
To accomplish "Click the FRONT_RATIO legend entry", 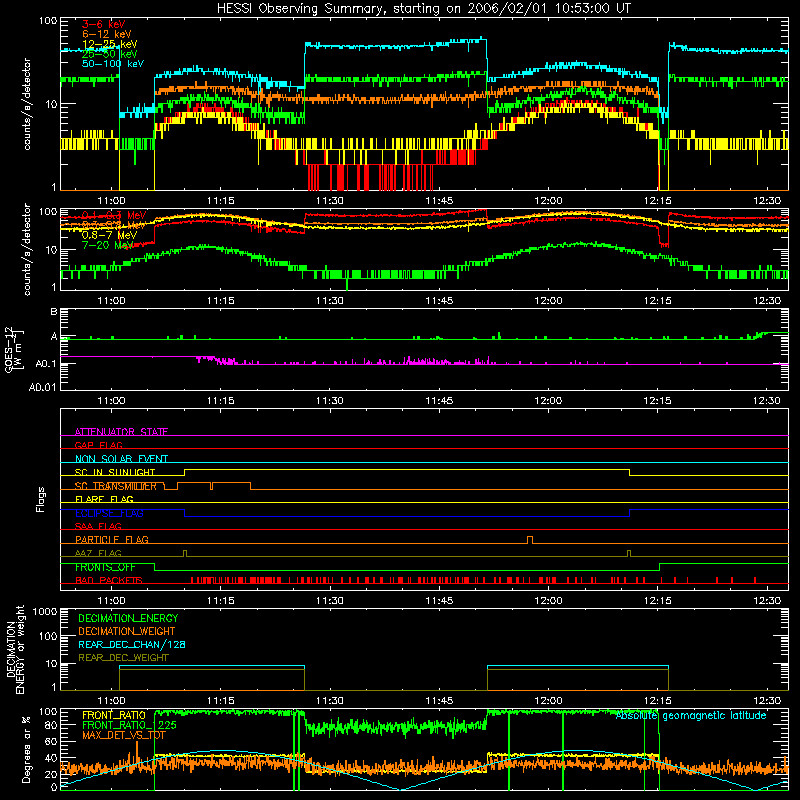I will coord(114,715).
